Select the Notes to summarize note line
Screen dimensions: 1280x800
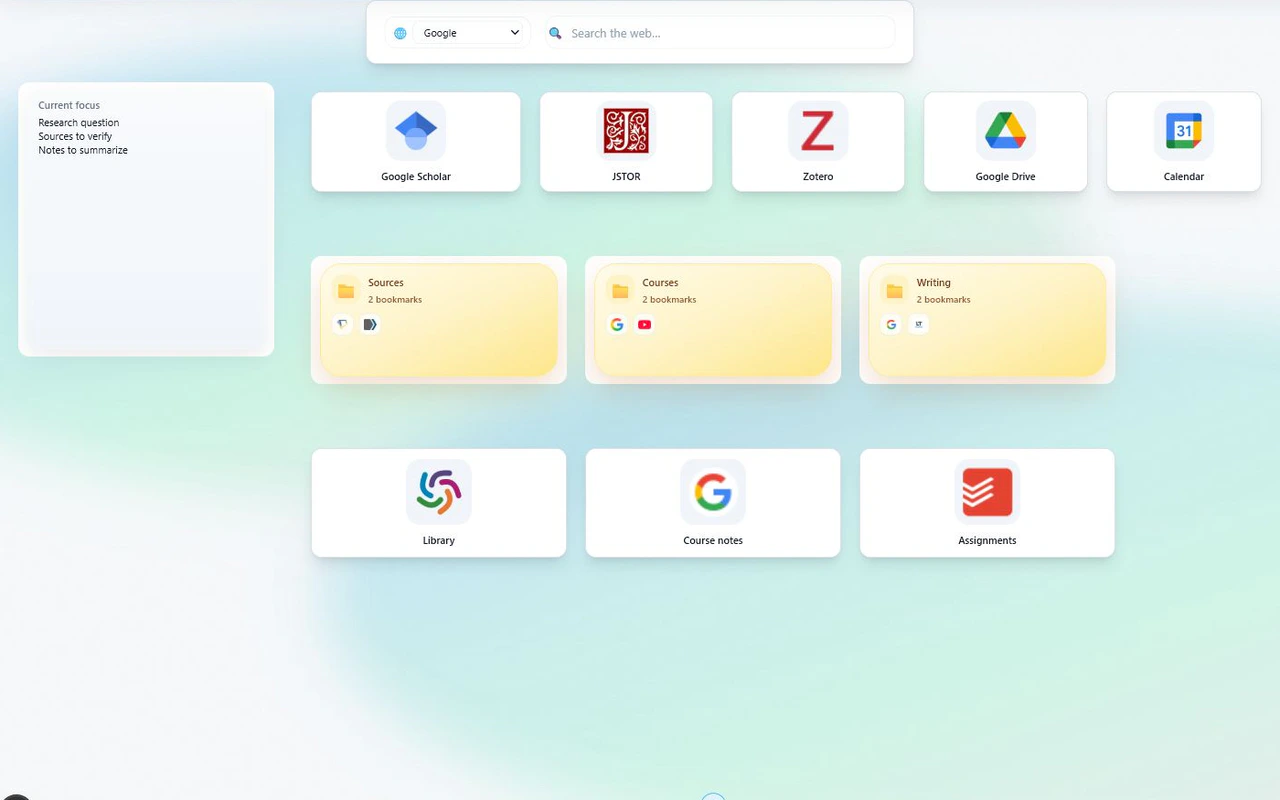(x=83, y=151)
